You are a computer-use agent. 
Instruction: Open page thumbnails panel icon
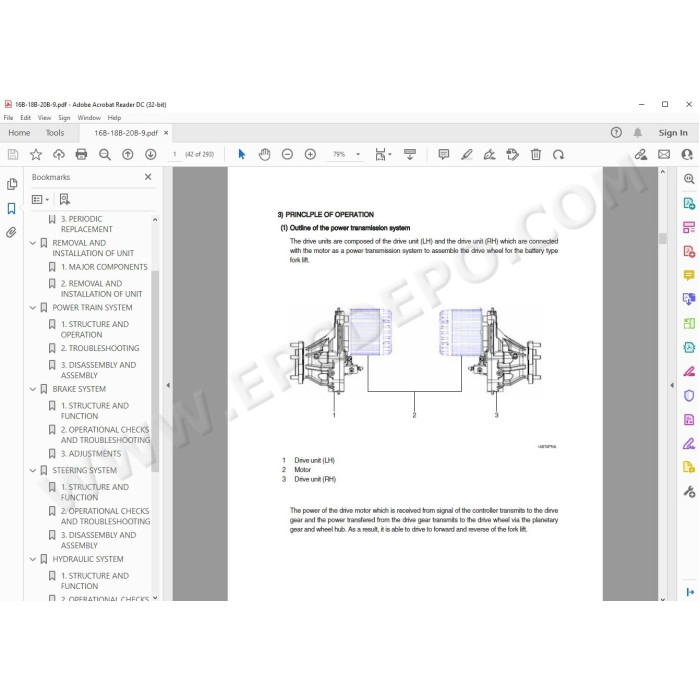[12, 184]
